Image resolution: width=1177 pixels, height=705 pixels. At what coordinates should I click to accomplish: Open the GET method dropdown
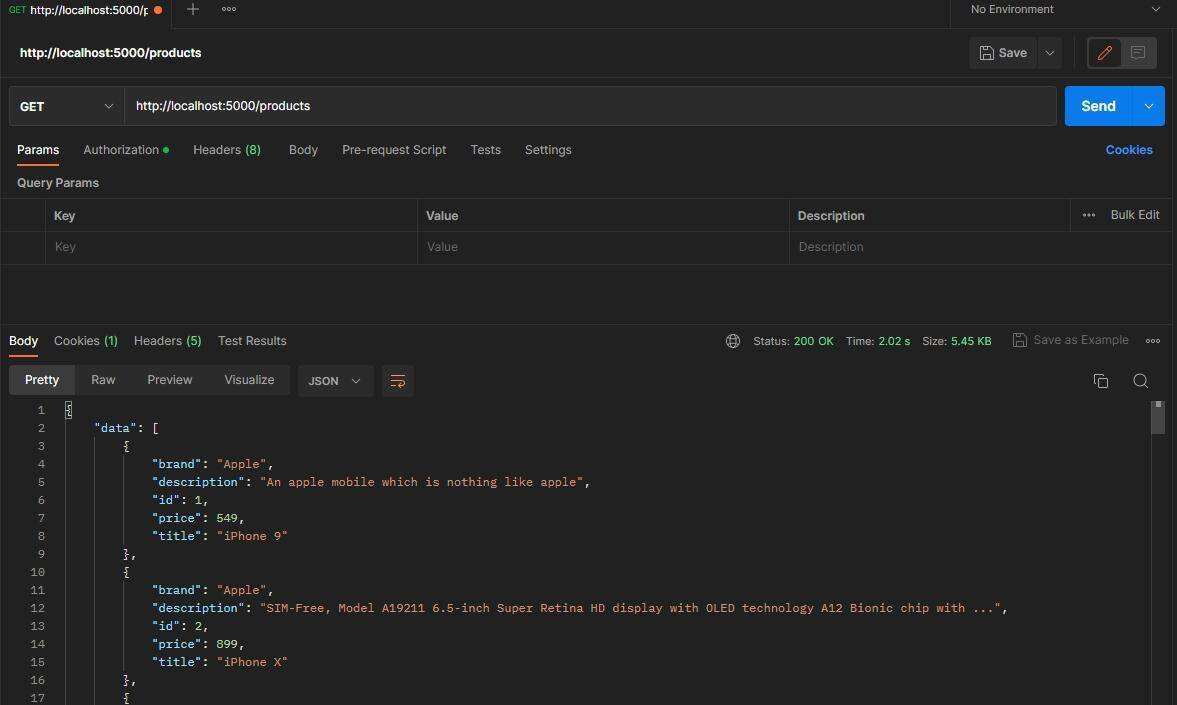[x=66, y=106]
